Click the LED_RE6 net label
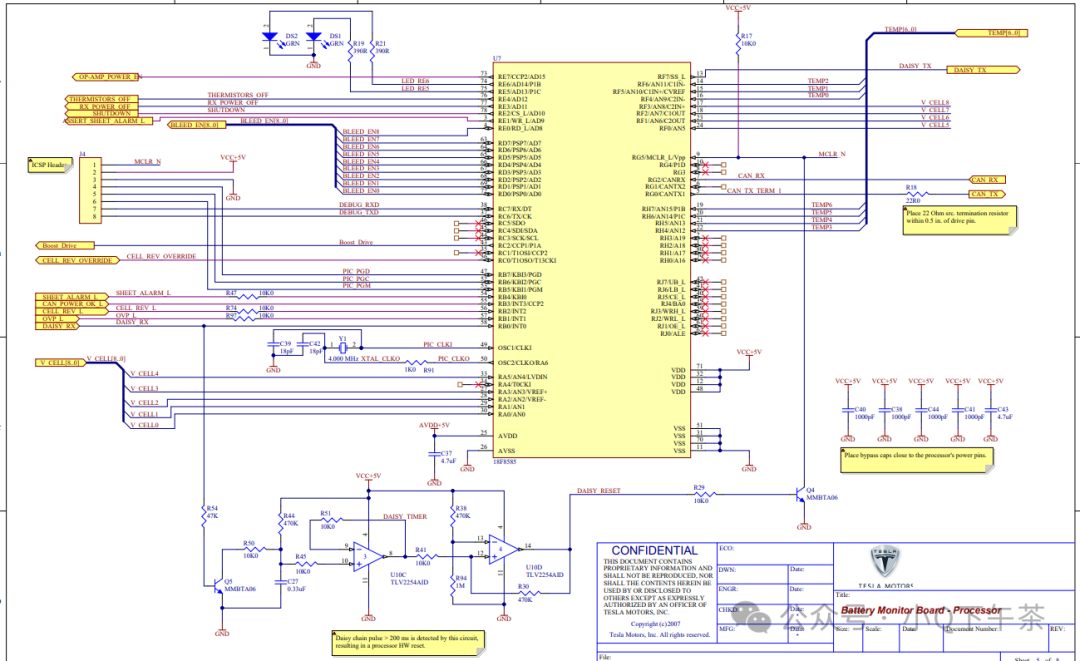Image resolution: width=1080 pixels, height=661 pixels. pos(415,81)
